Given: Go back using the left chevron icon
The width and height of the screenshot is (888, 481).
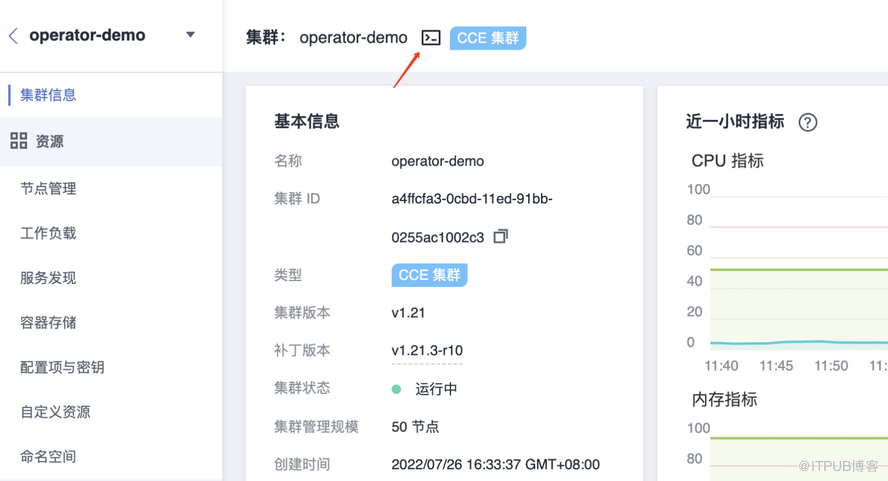Looking at the screenshot, I should pos(14,36).
